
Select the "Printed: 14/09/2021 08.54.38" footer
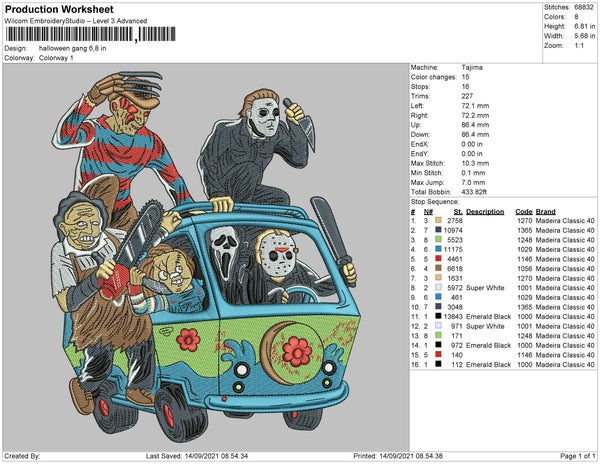398,456
